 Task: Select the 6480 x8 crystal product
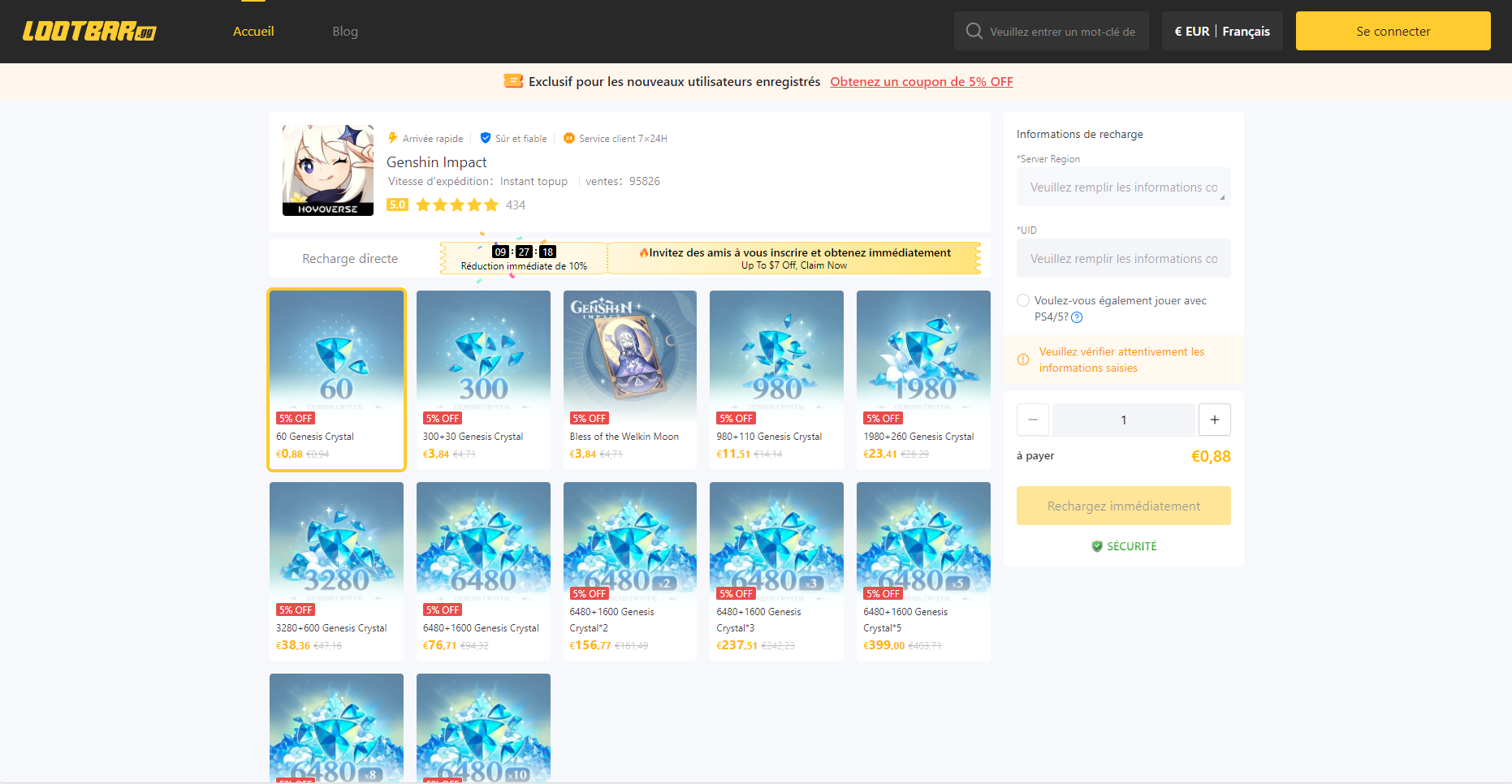pos(336,728)
